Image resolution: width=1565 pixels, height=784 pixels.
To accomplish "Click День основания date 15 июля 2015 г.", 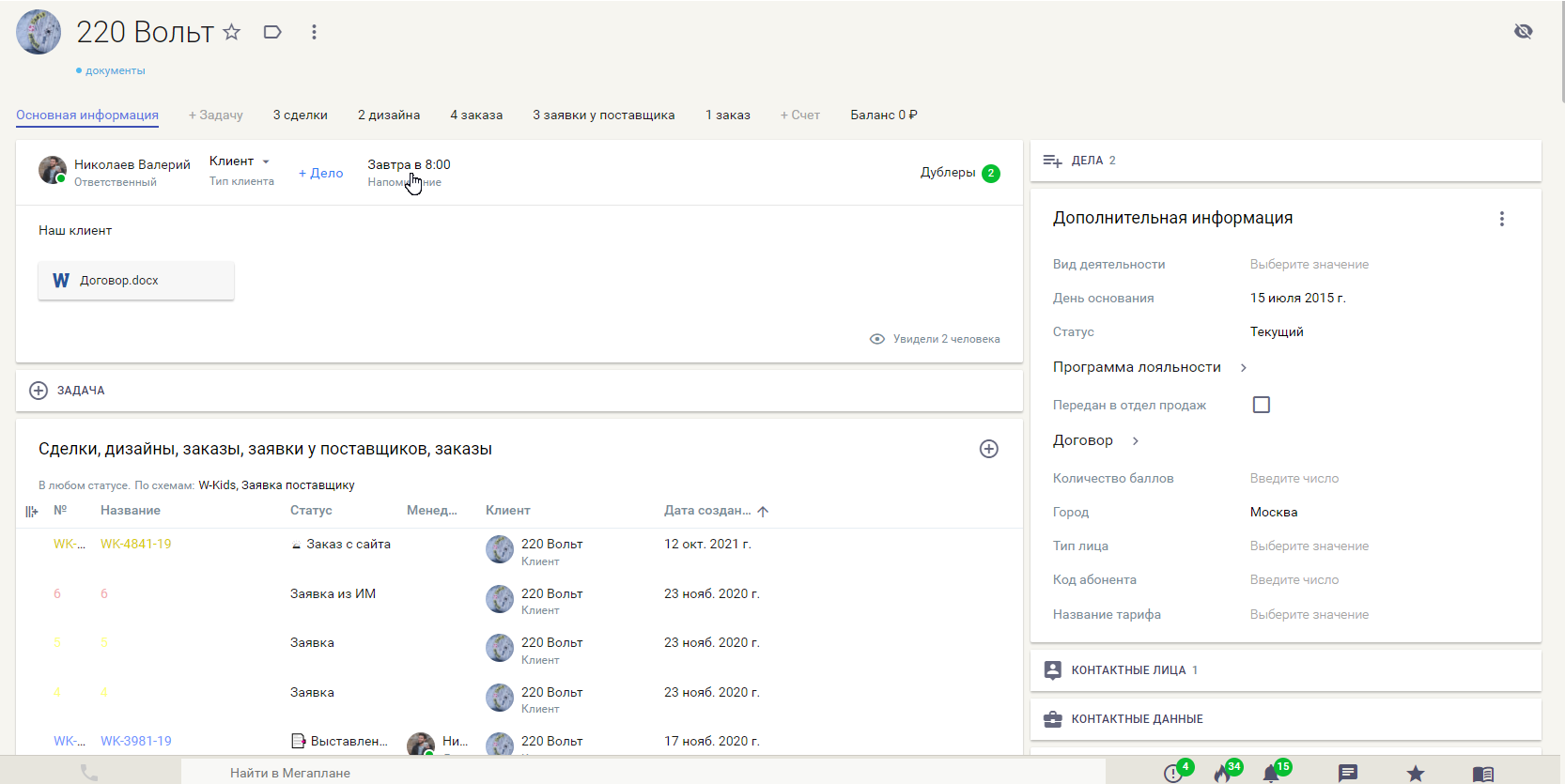I will coord(1297,299).
